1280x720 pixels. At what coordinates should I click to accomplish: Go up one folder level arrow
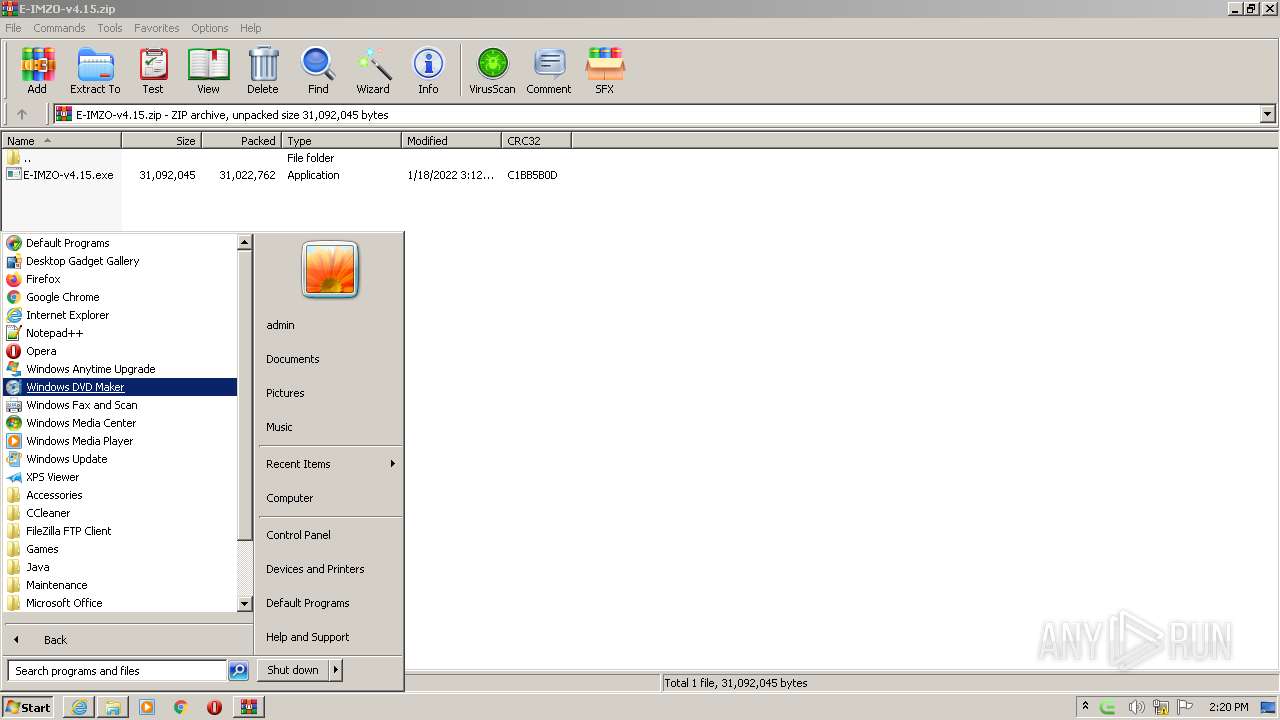pos(22,115)
